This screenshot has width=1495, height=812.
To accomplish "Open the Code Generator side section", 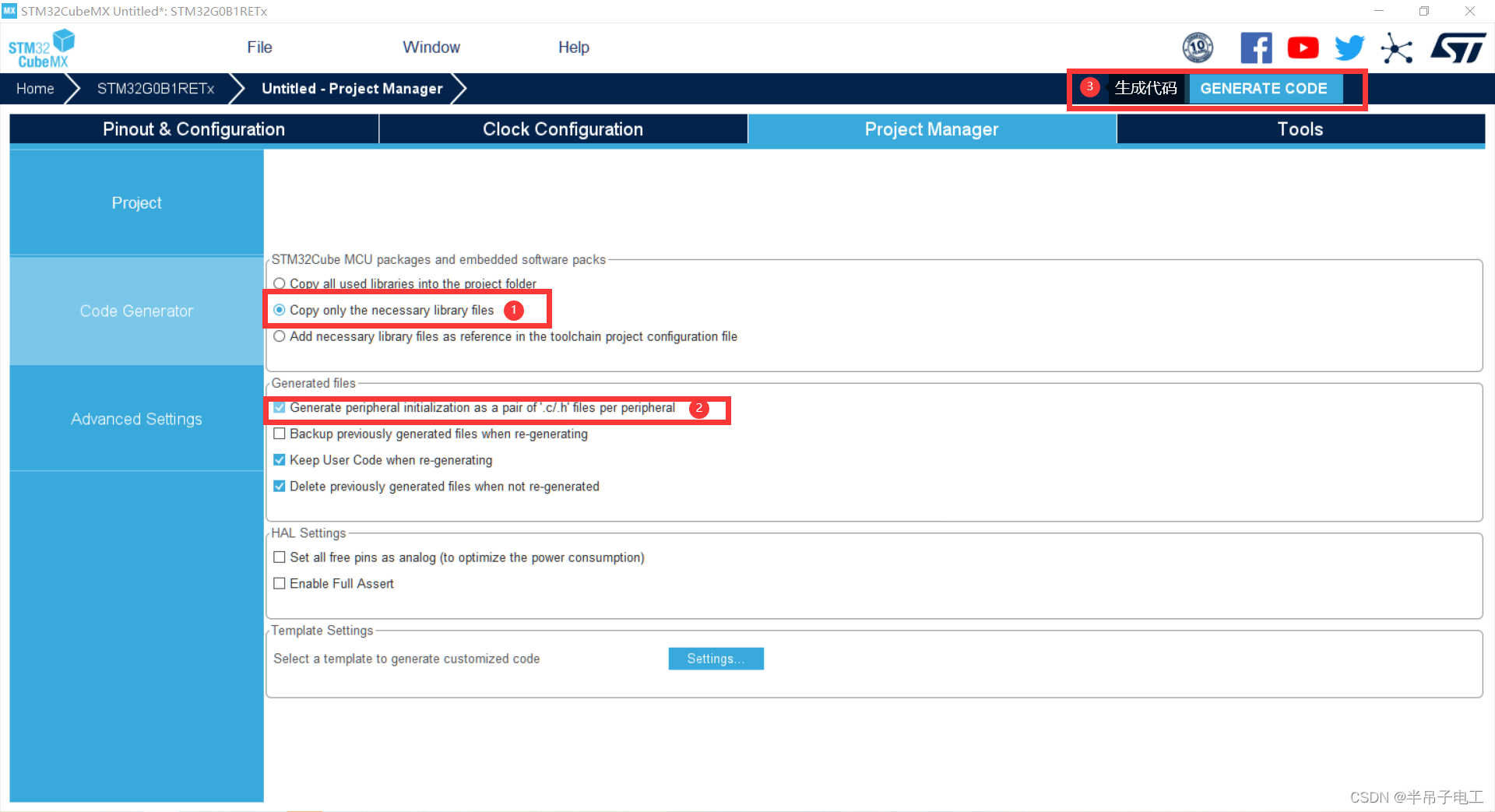I will (137, 311).
